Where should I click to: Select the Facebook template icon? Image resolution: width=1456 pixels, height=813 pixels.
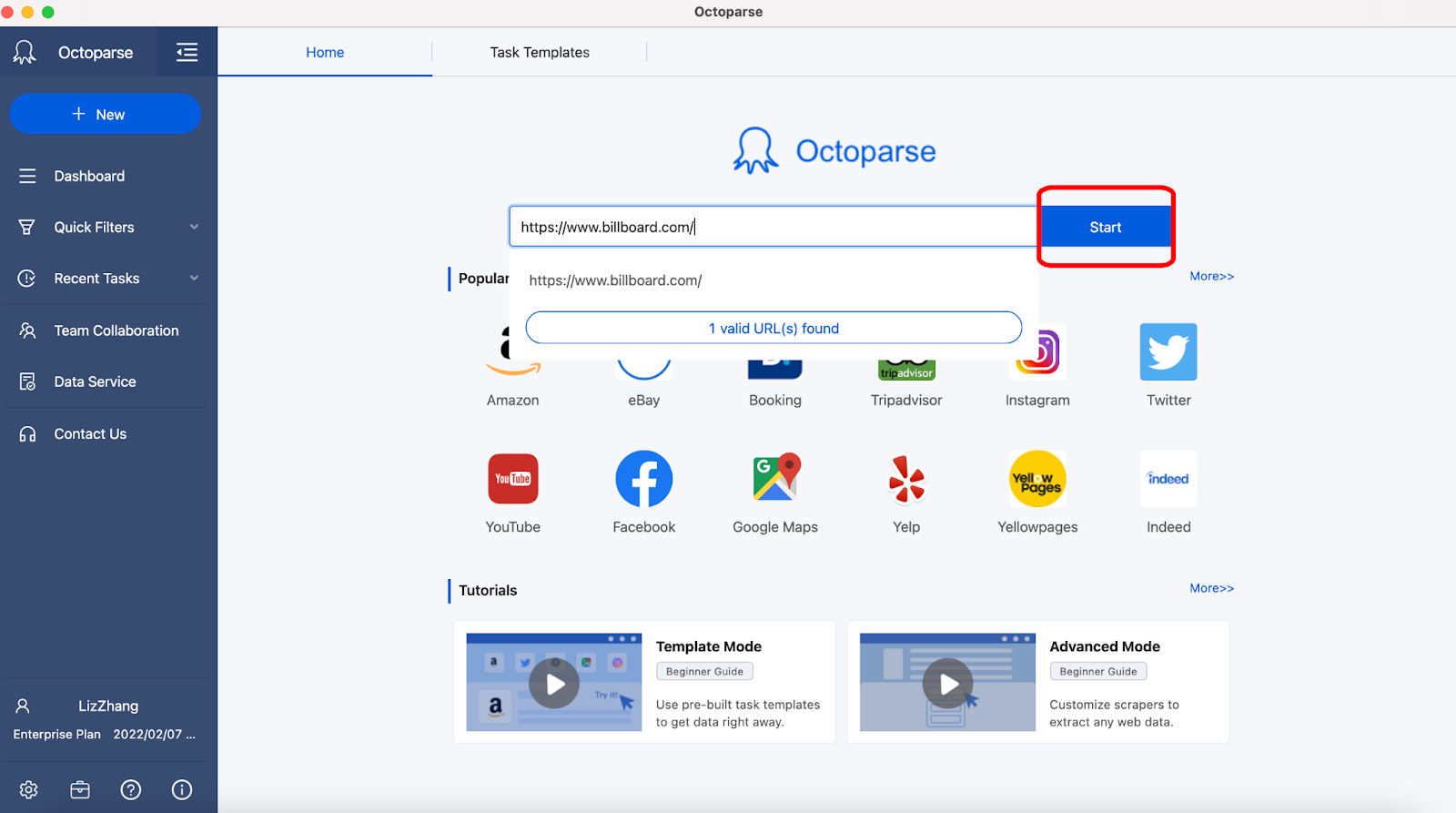coord(644,479)
